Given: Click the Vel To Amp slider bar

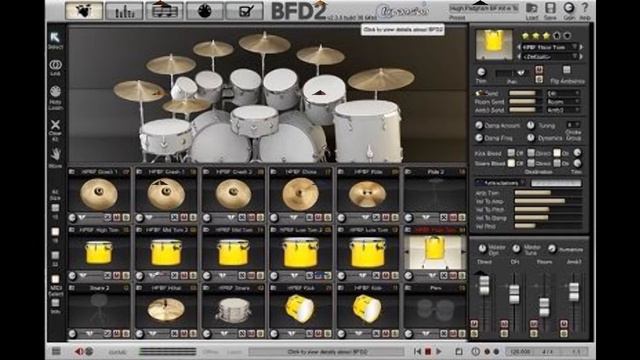Looking at the screenshot, I should coord(548,201).
